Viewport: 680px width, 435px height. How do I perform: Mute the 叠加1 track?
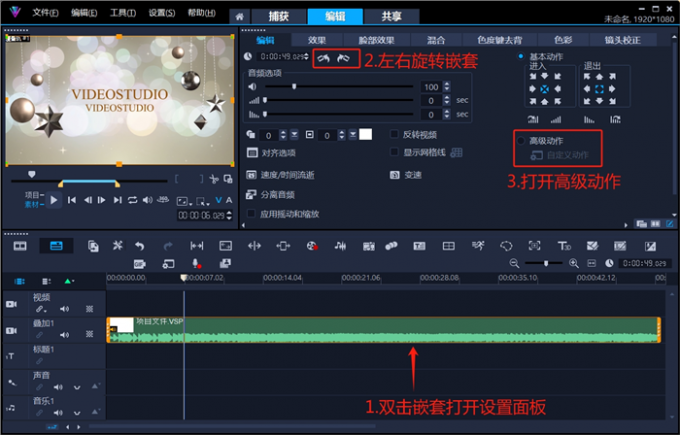click(65, 334)
